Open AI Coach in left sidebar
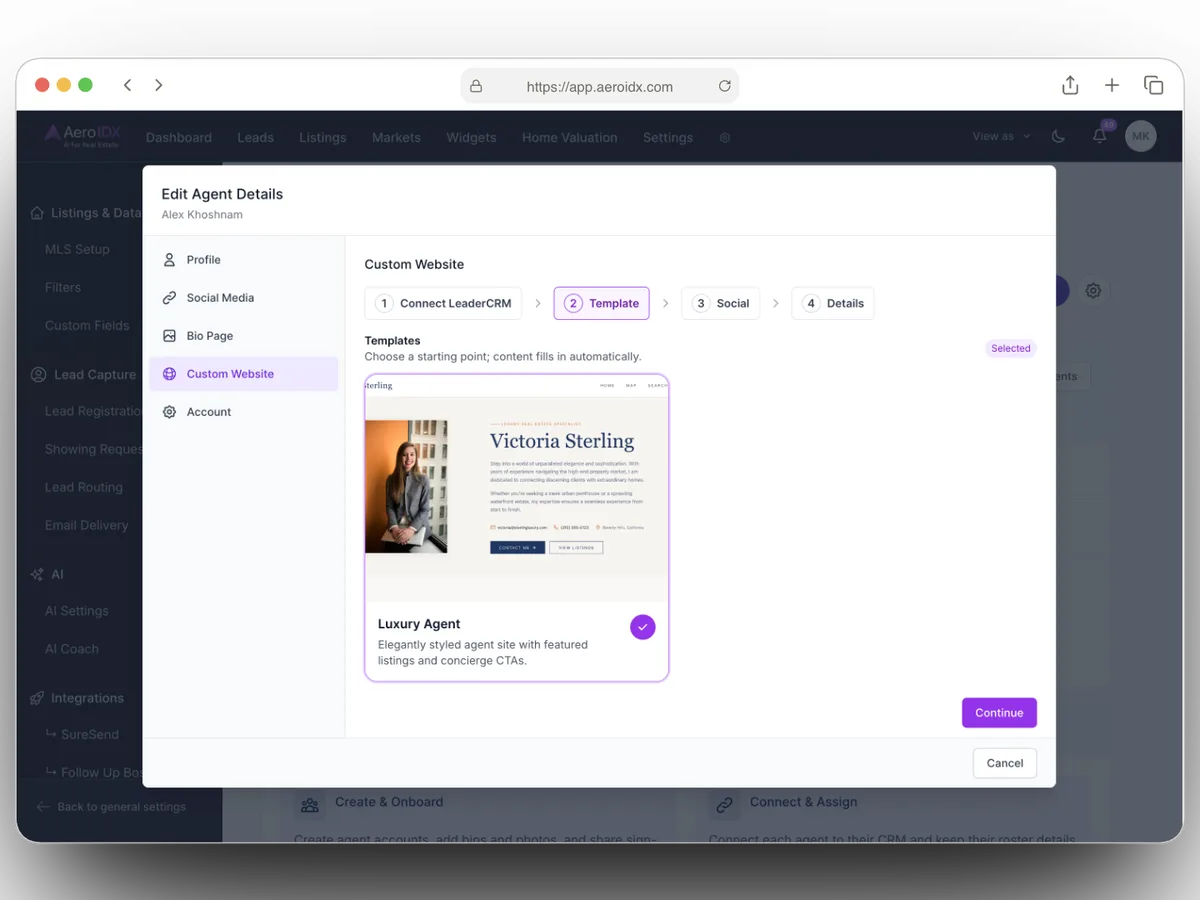This screenshot has width=1200, height=900. tap(71, 649)
